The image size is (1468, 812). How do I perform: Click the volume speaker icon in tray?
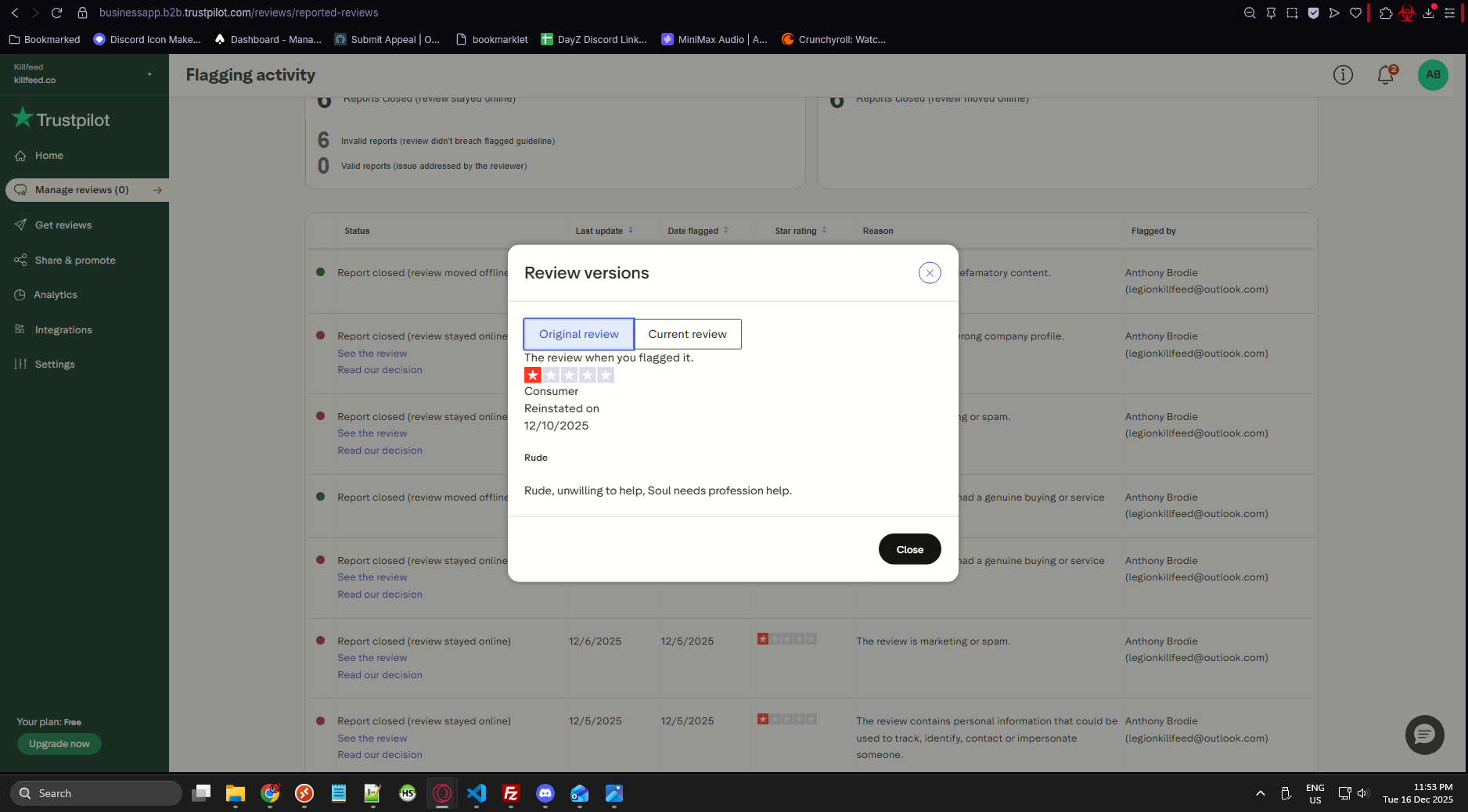pos(1363,793)
